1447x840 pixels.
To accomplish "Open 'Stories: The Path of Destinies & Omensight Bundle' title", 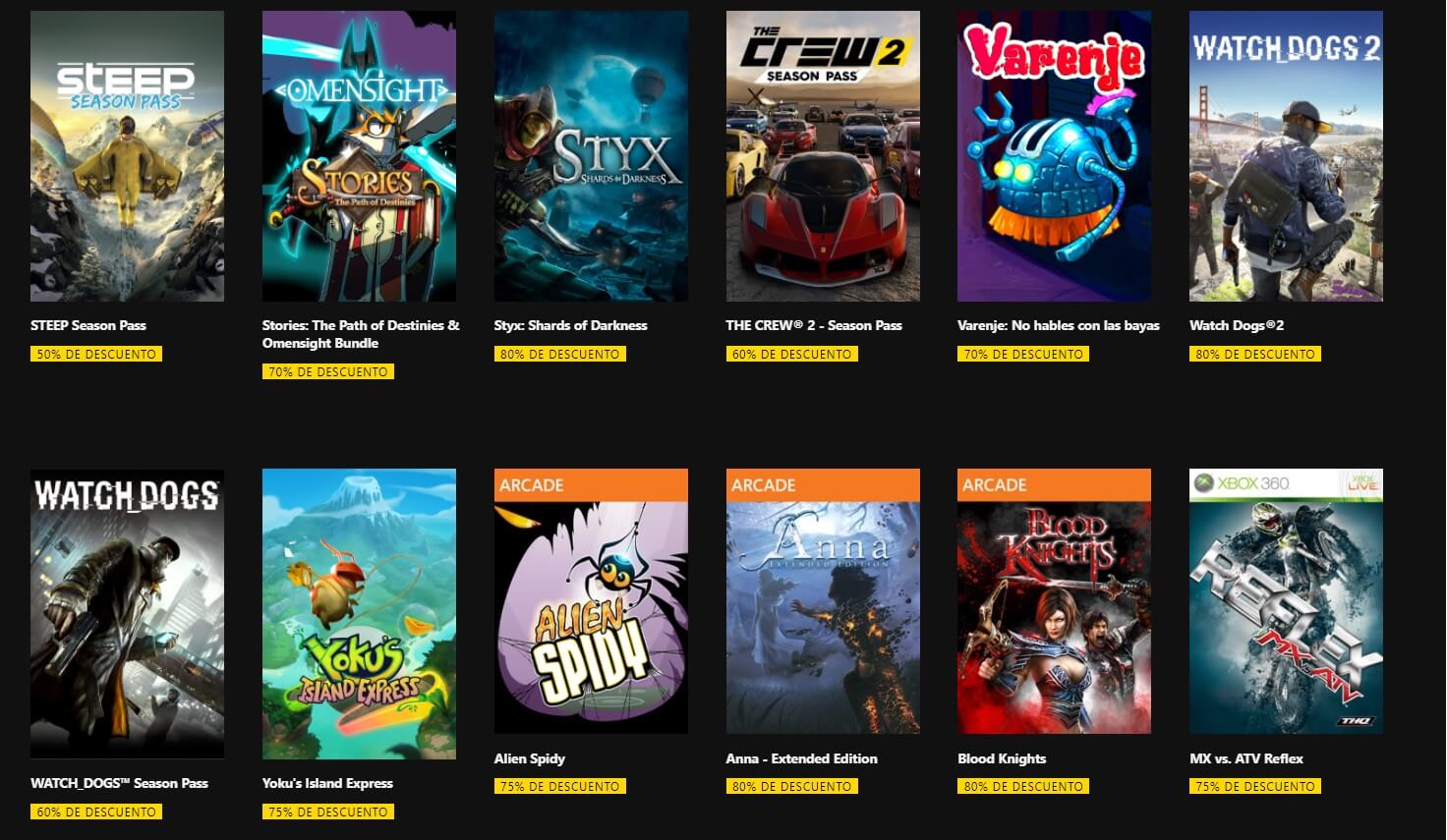I will [361, 334].
